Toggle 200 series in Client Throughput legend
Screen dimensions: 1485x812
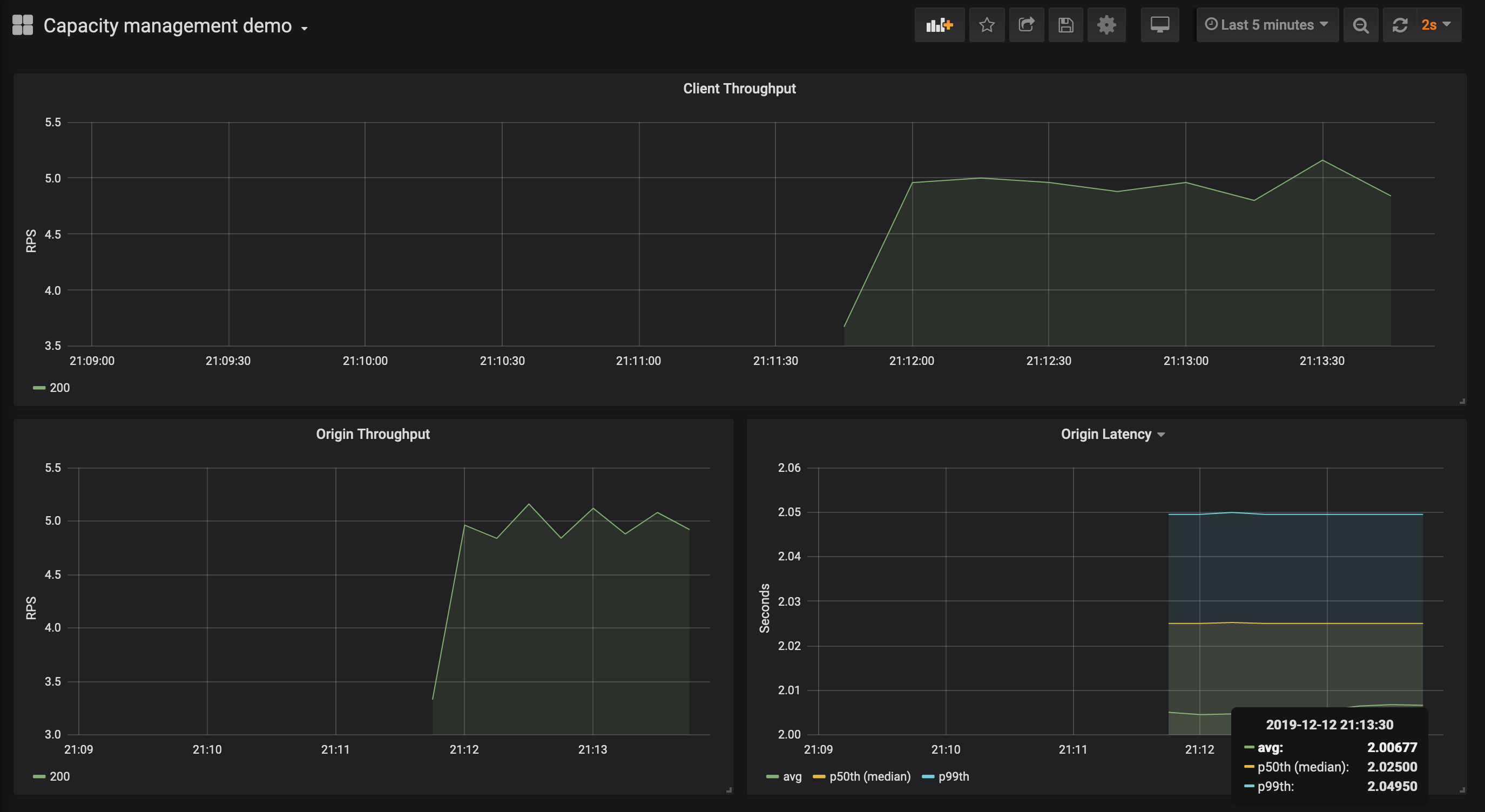pyautogui.click(x=59, y=388)
